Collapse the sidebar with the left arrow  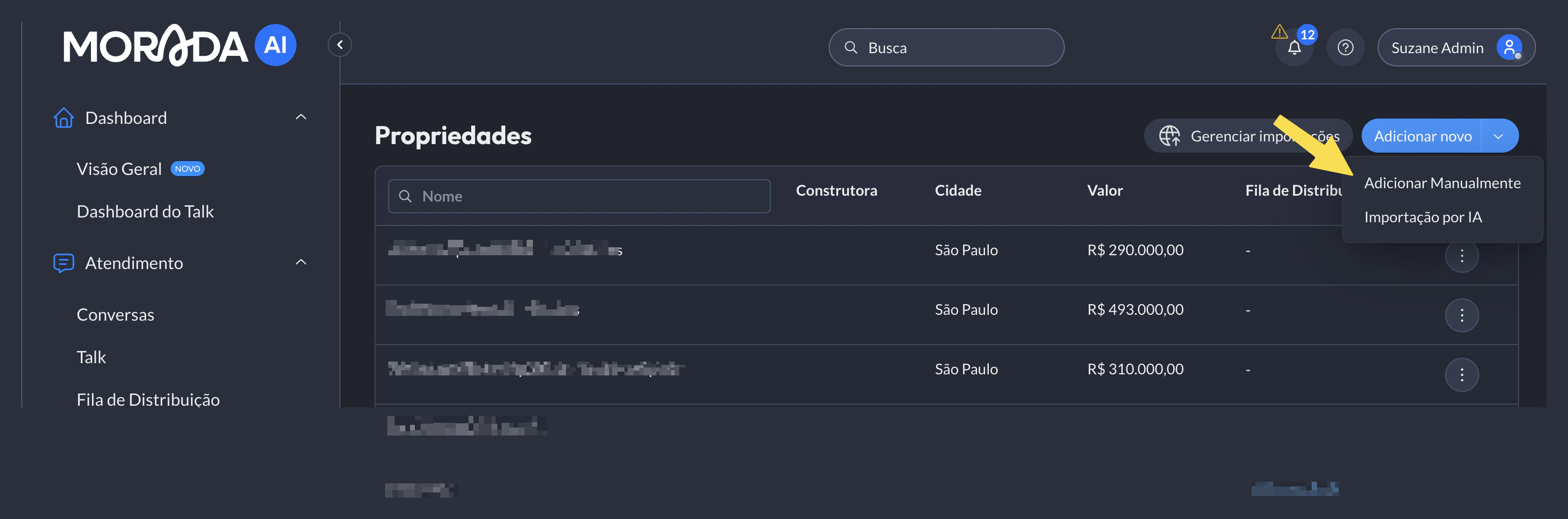339,45
